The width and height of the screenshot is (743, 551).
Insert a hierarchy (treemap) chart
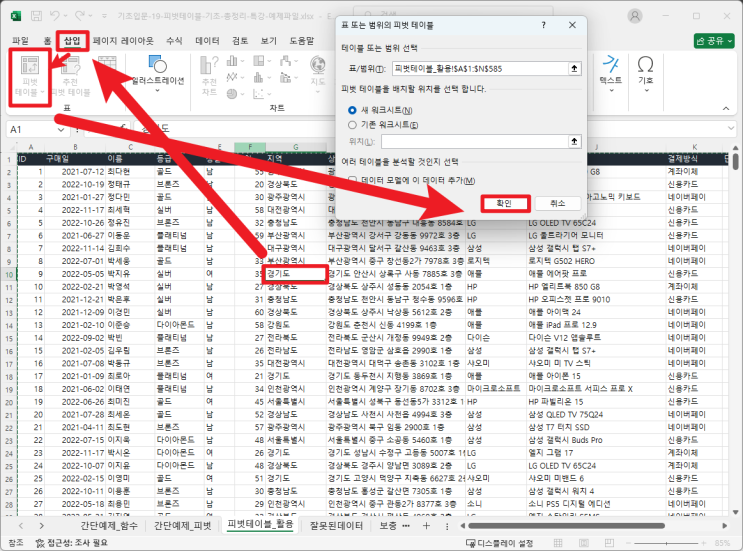coord(259,61)
